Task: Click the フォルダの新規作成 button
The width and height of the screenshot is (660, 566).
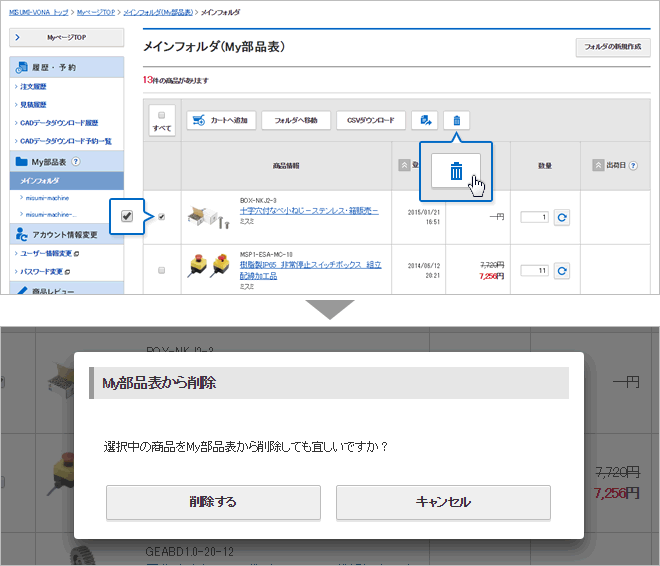Action: point(612,47)
